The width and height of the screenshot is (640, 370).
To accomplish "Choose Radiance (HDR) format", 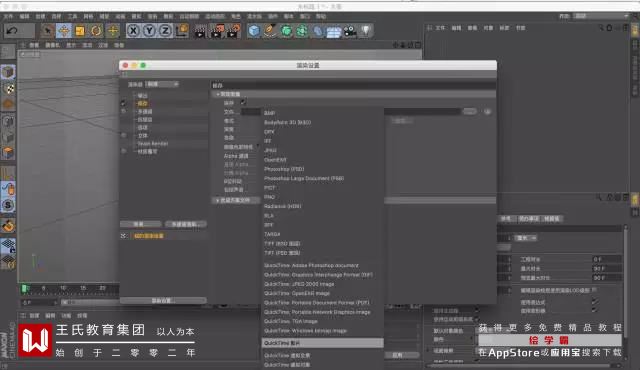I will tap(282, 206).
